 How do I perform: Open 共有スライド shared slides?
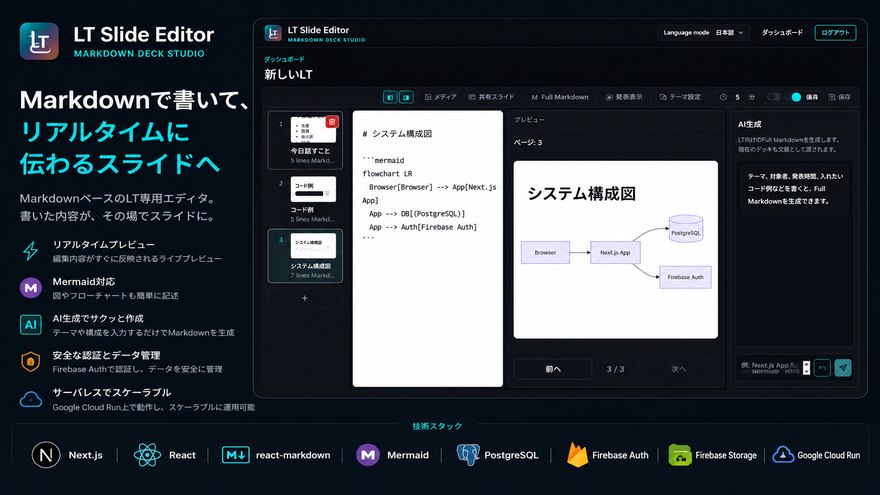(492, 97)
